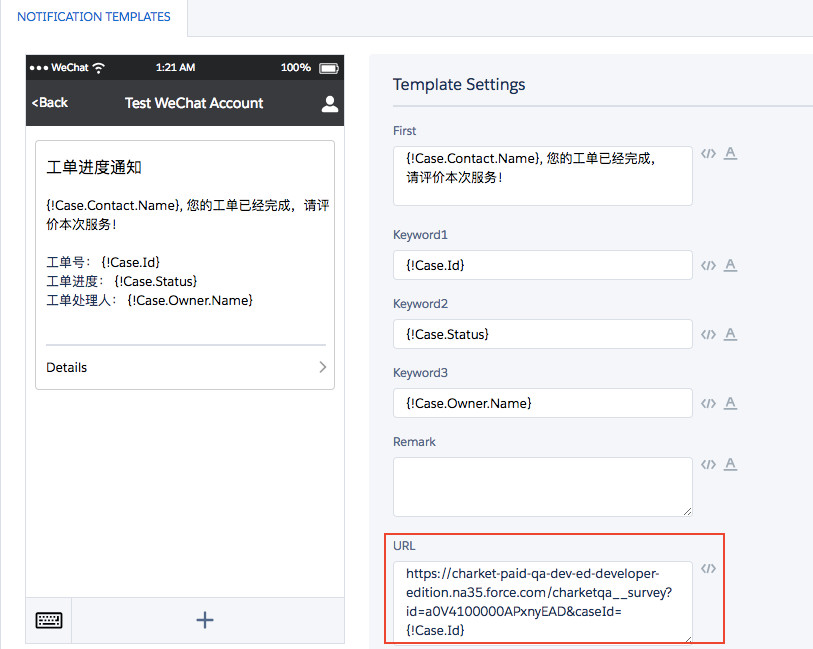813x649 pixels.
Task: Click text color icon beside Keyword1
Action: tap(730, 265)
